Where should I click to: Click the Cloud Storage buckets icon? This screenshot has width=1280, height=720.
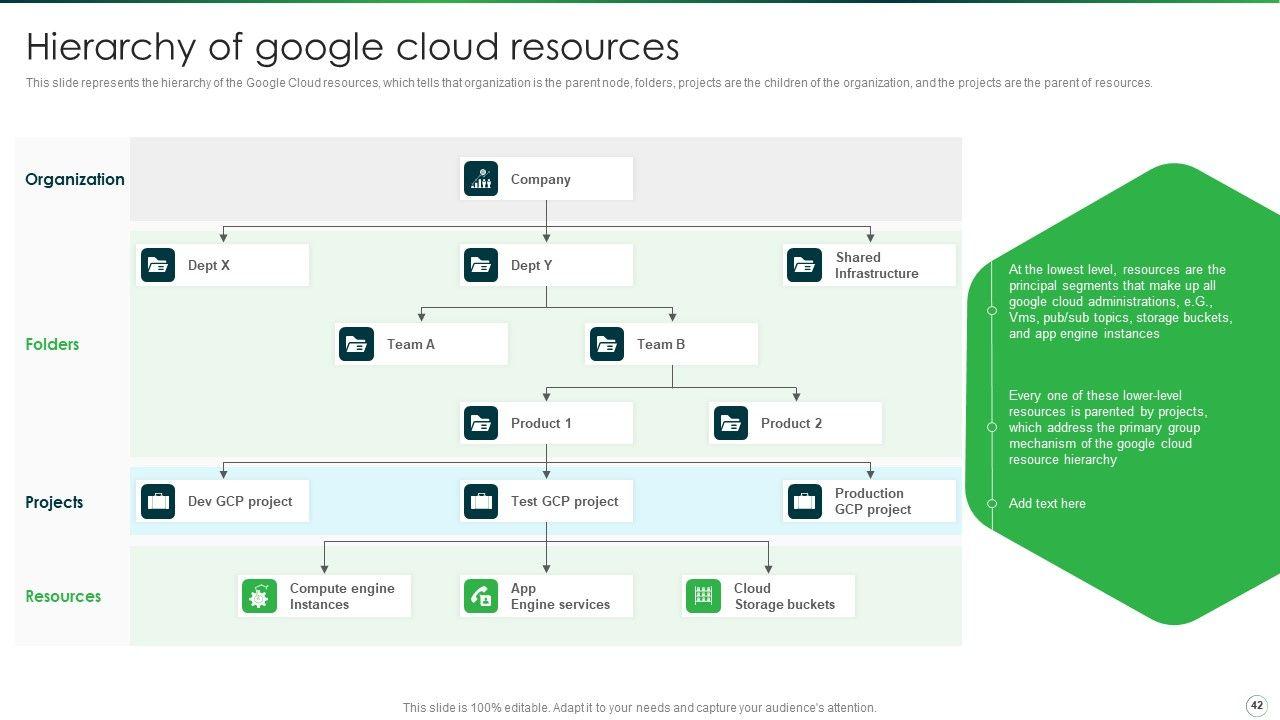(703, 596)
